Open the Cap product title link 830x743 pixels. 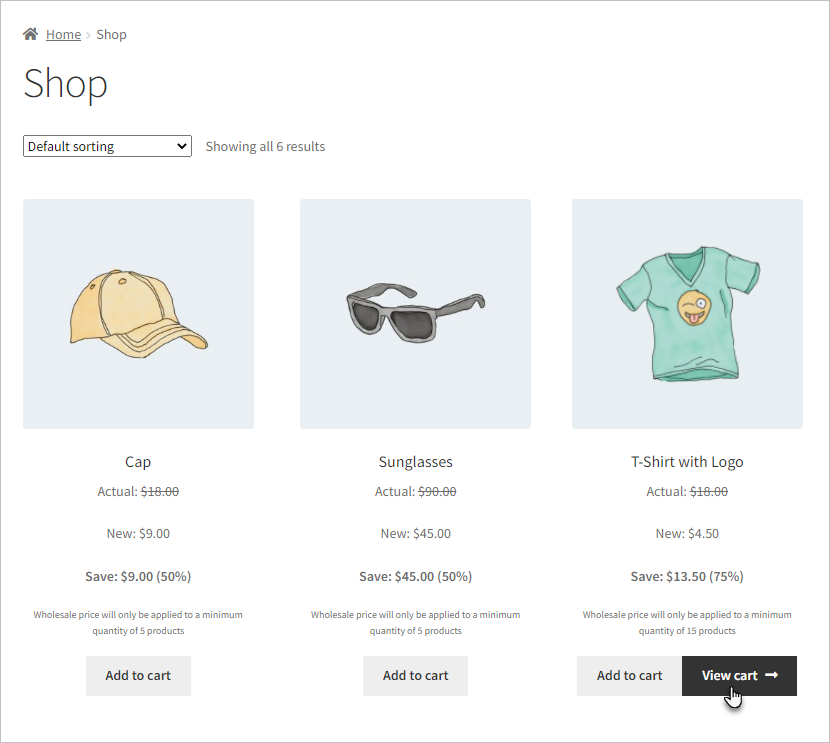click(x=138, y=462)
